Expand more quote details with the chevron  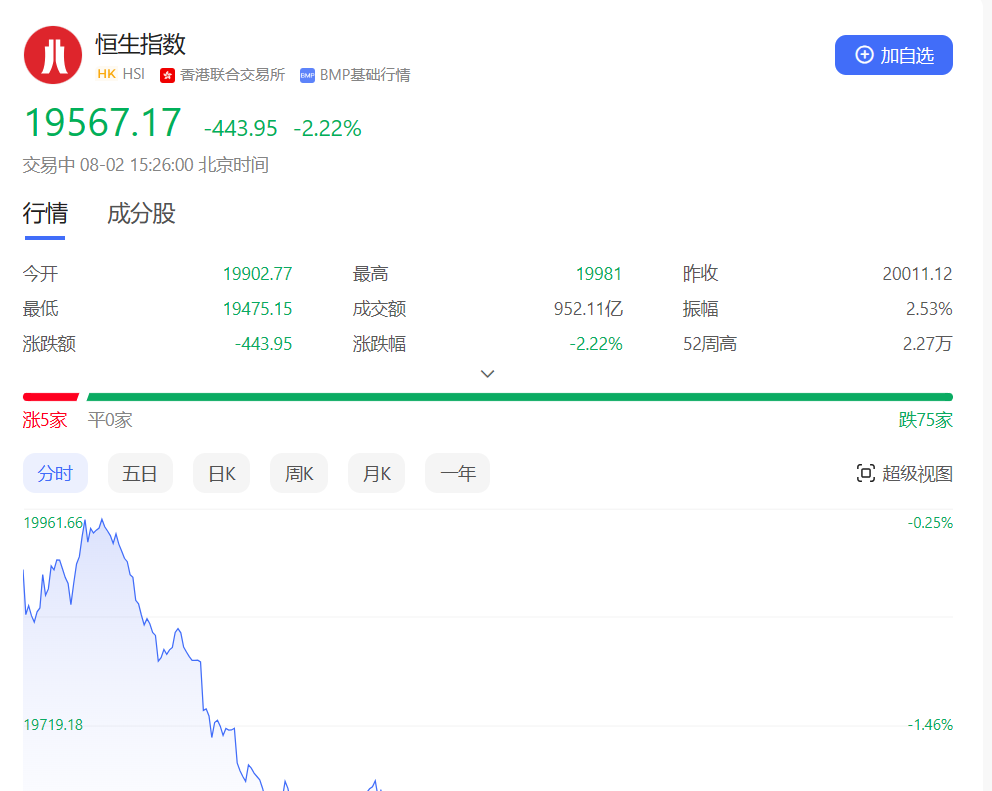point(487,374)
